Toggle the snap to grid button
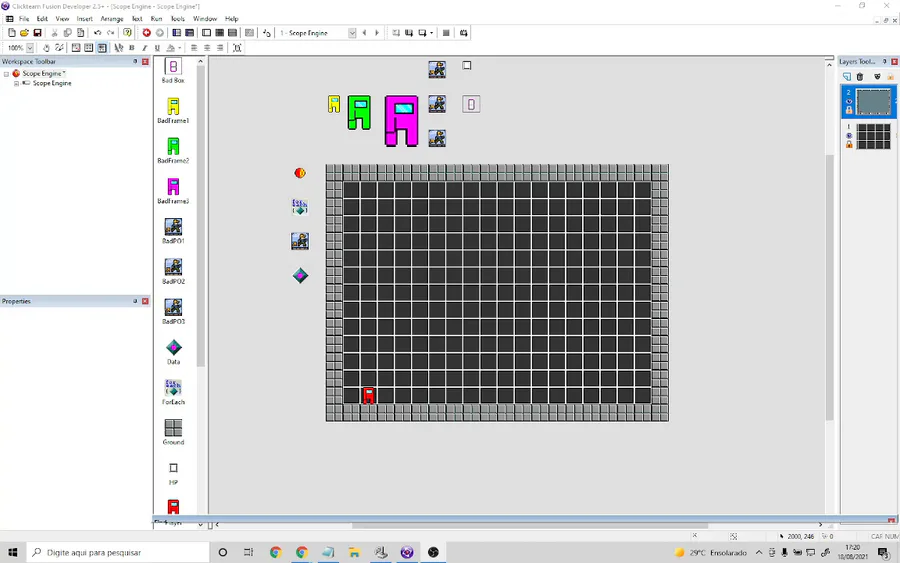900x563 pixels. click(102, 48)
